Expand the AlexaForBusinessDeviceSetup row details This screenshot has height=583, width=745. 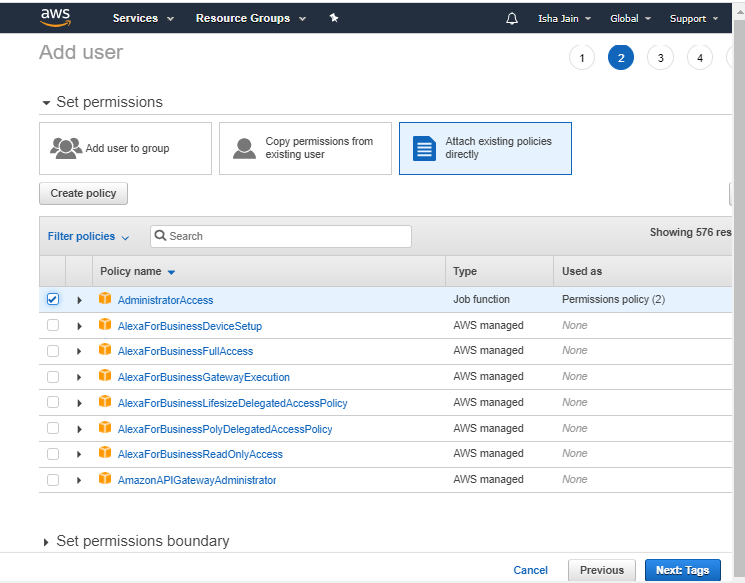point(79,326)
